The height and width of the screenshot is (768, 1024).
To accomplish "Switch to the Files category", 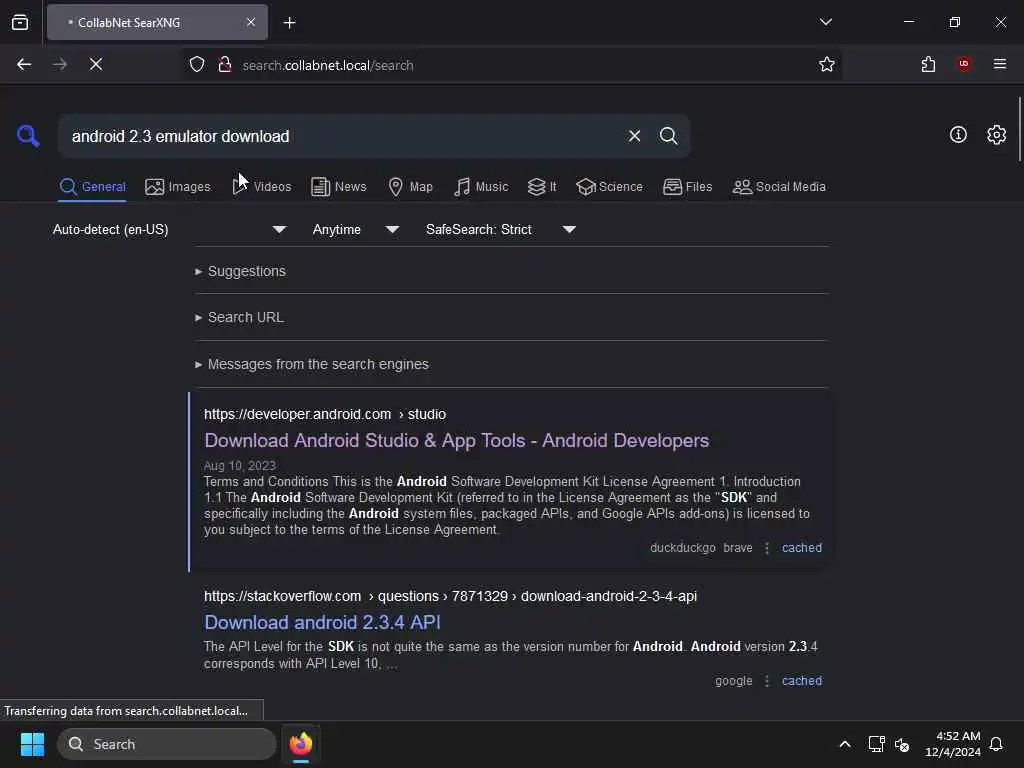I will (x=688, y=187).
